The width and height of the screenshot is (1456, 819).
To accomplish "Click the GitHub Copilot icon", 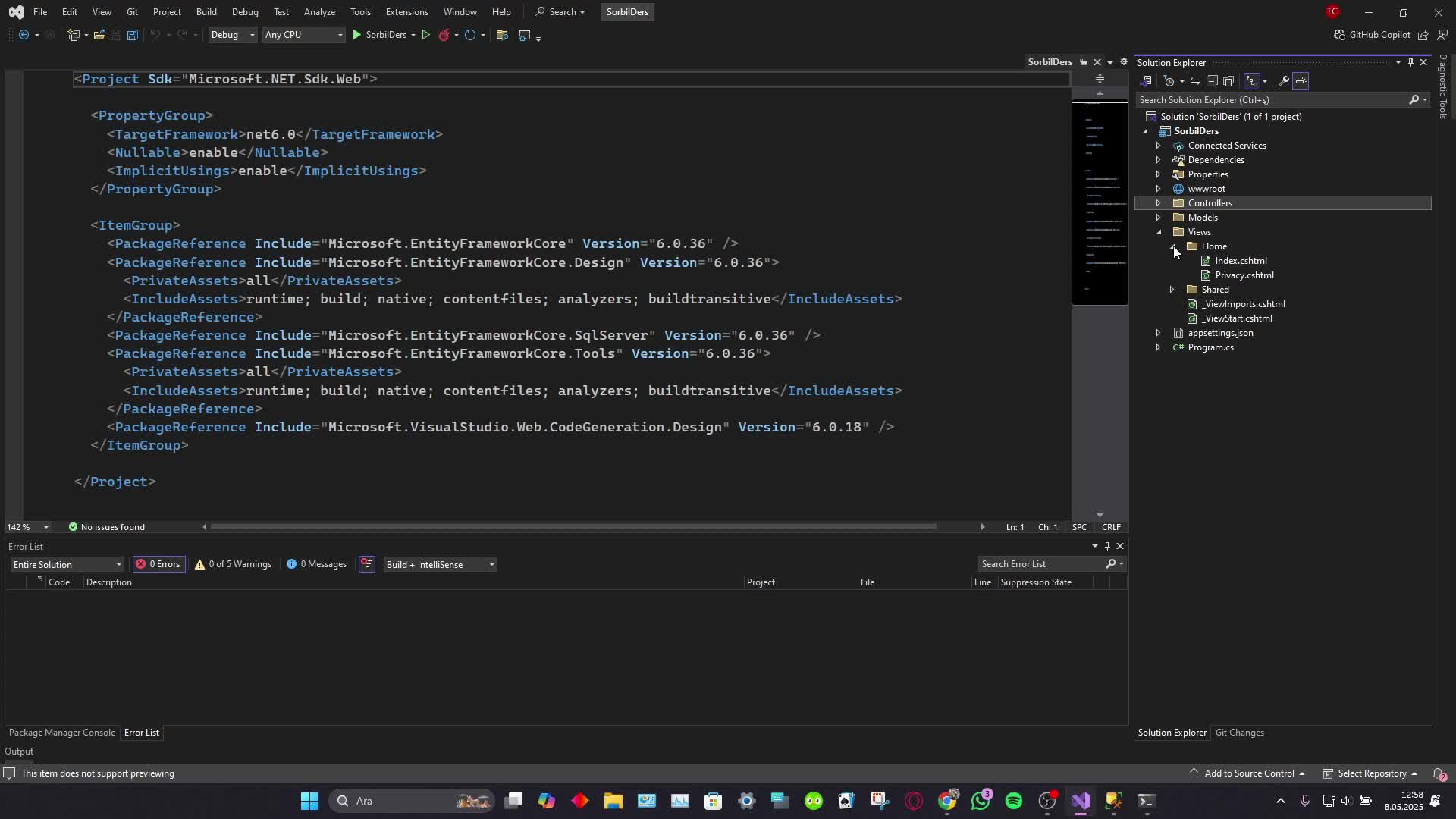I will (1340, 35).
